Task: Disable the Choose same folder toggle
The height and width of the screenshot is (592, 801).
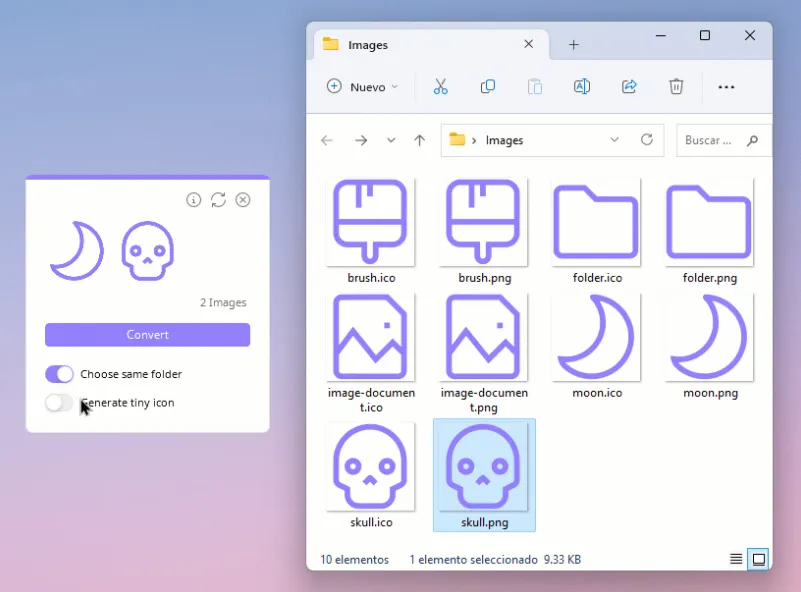Action: point(59,374)
